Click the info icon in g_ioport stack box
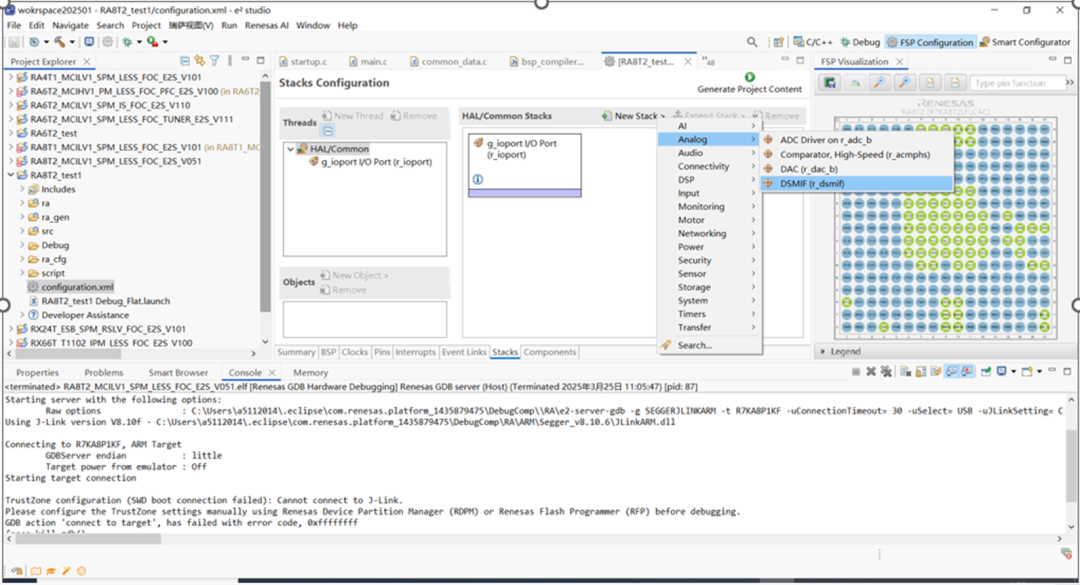This screenshot has height=585, width=1080. point(477,179)
